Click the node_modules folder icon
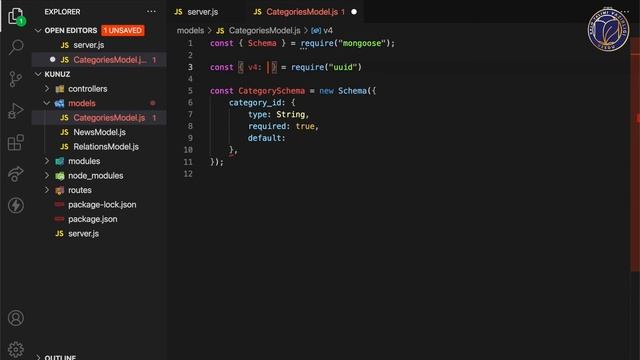 60,176
